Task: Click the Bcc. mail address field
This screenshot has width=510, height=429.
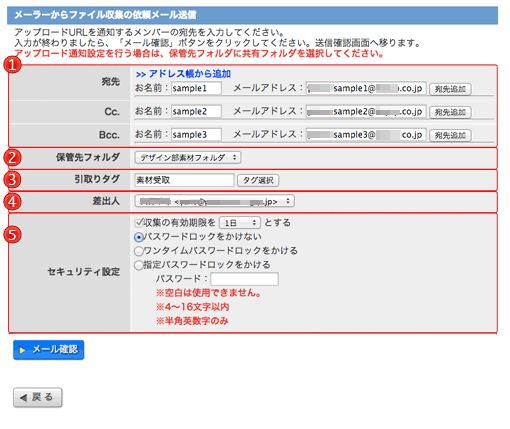Action: [366, 135]
